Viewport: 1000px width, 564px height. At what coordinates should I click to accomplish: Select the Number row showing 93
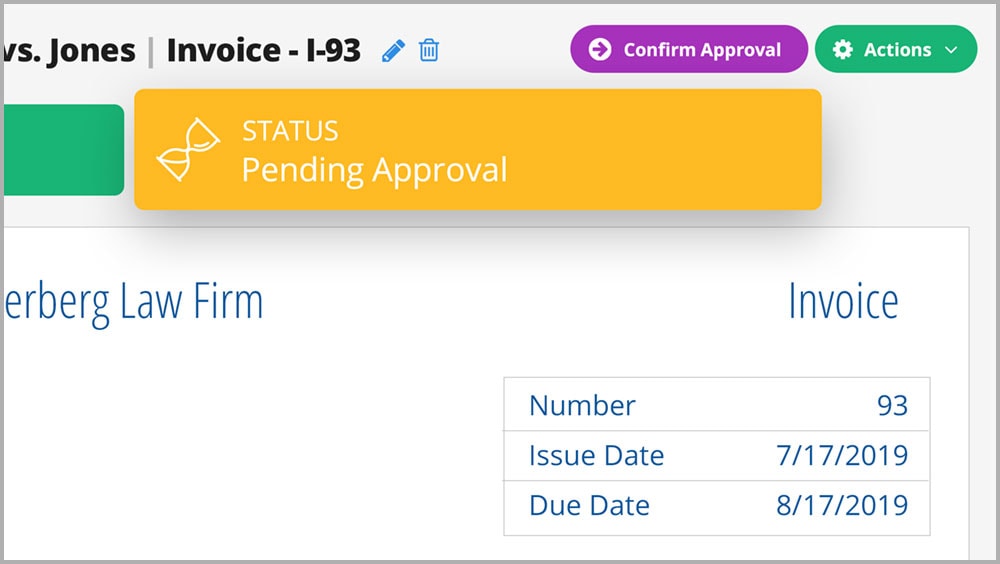coord(717,404)
